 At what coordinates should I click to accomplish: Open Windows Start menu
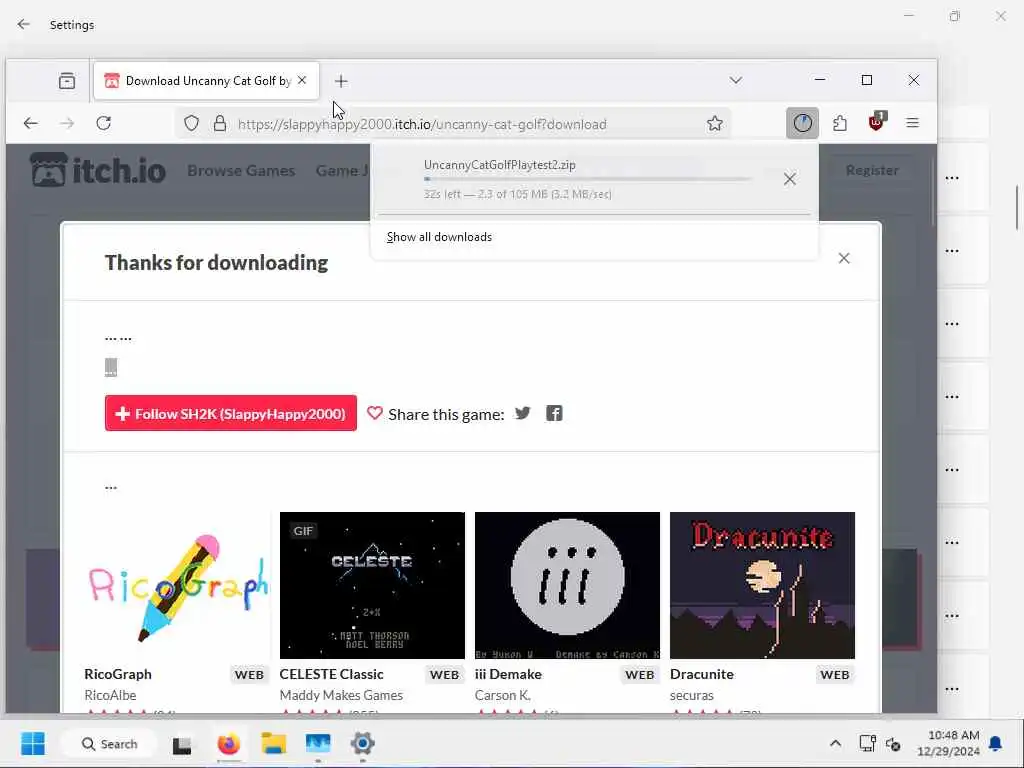click(x=33, y=743)
